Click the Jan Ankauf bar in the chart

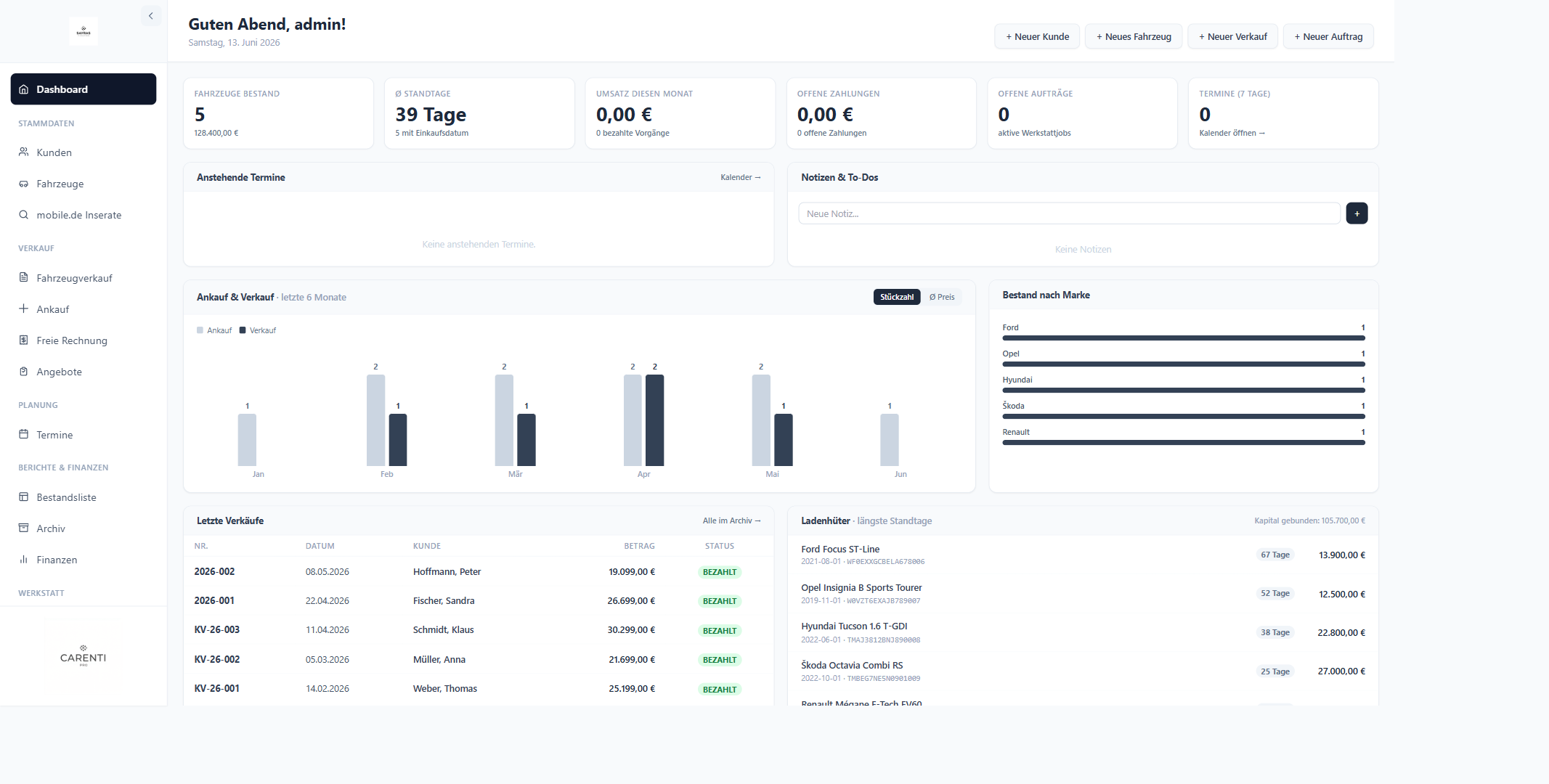[247, 439]
